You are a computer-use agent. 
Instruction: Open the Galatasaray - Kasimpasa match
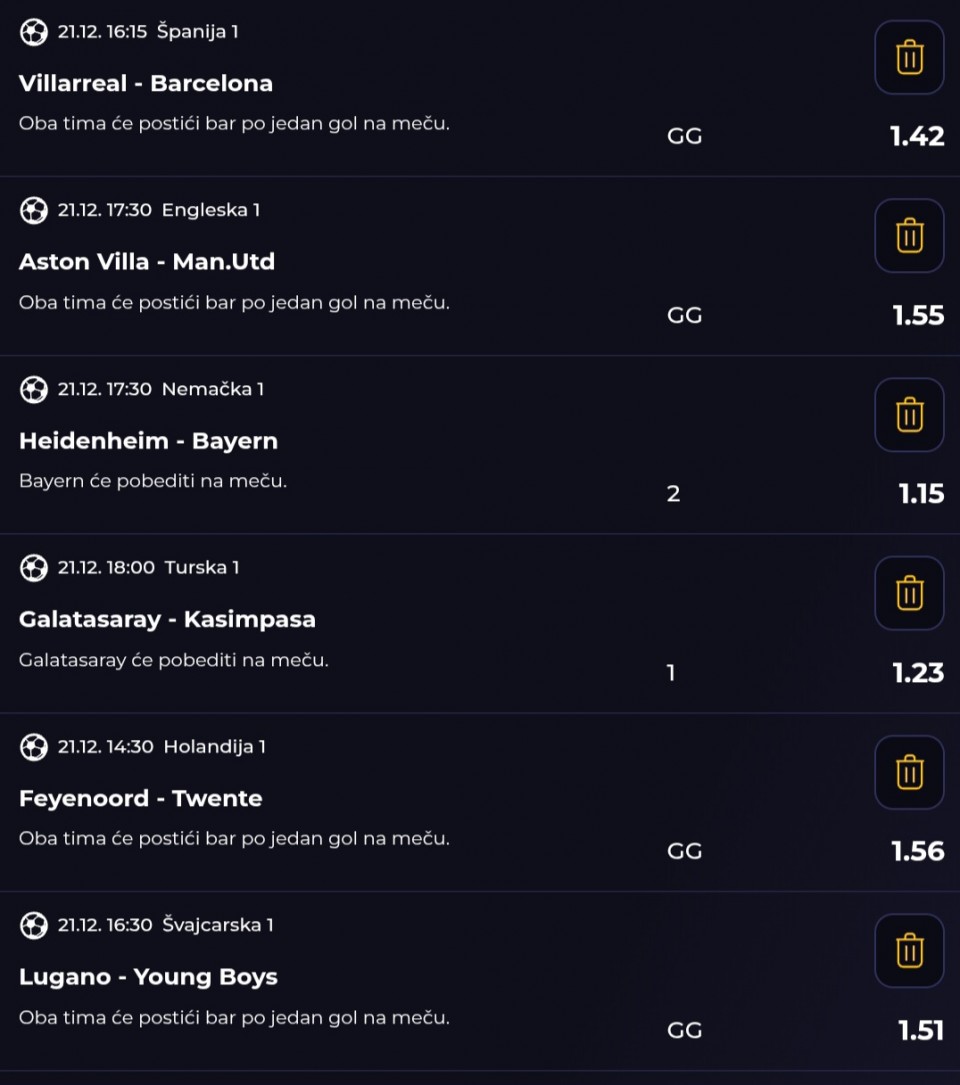167,620
